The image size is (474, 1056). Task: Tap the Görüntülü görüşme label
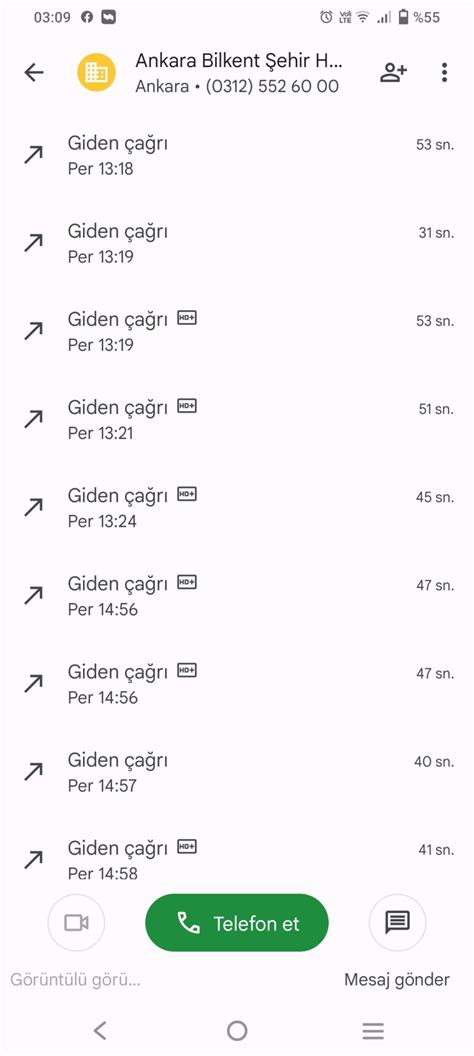75,979
